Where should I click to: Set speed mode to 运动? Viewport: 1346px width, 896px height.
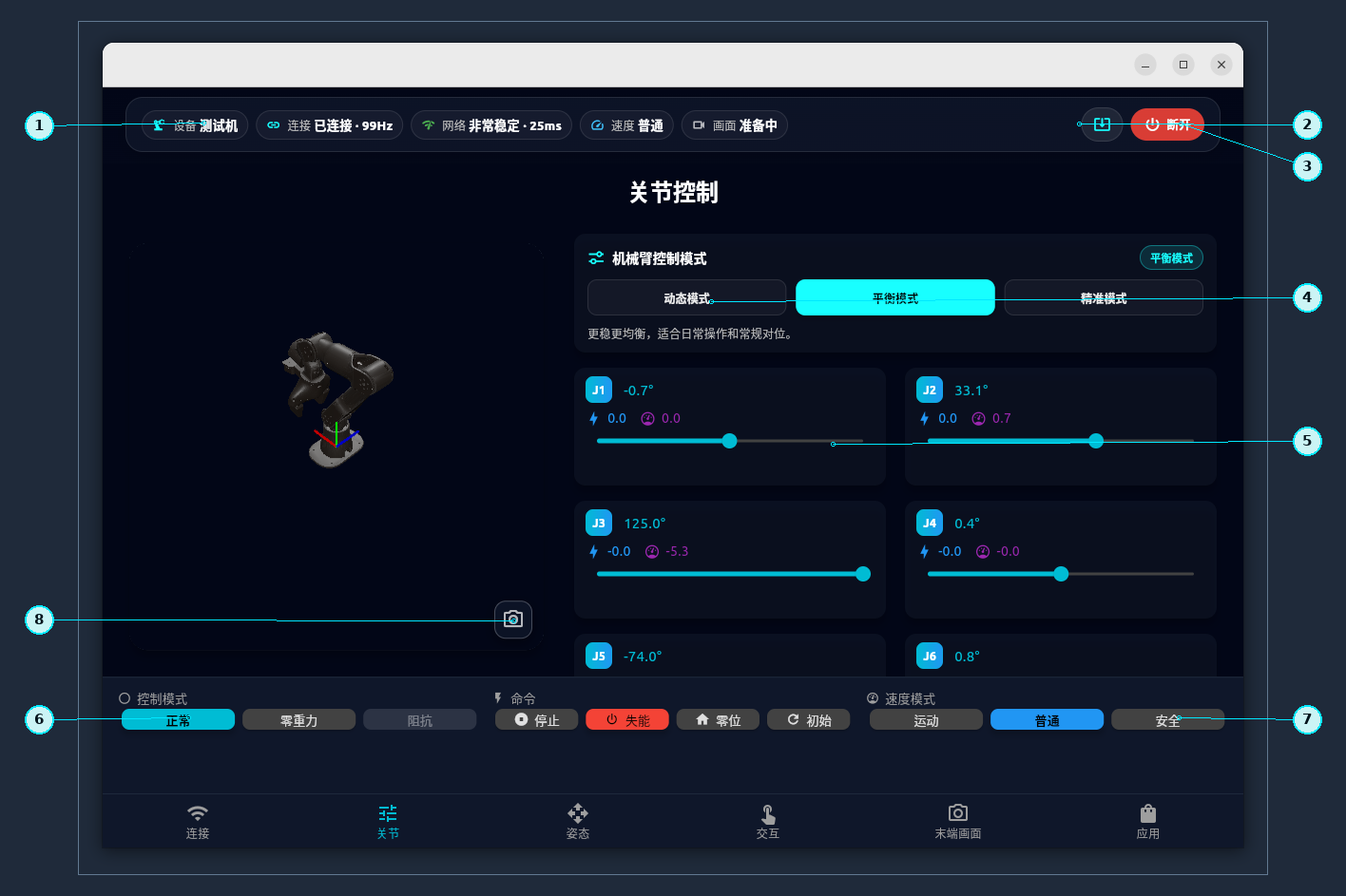(926, 720)
